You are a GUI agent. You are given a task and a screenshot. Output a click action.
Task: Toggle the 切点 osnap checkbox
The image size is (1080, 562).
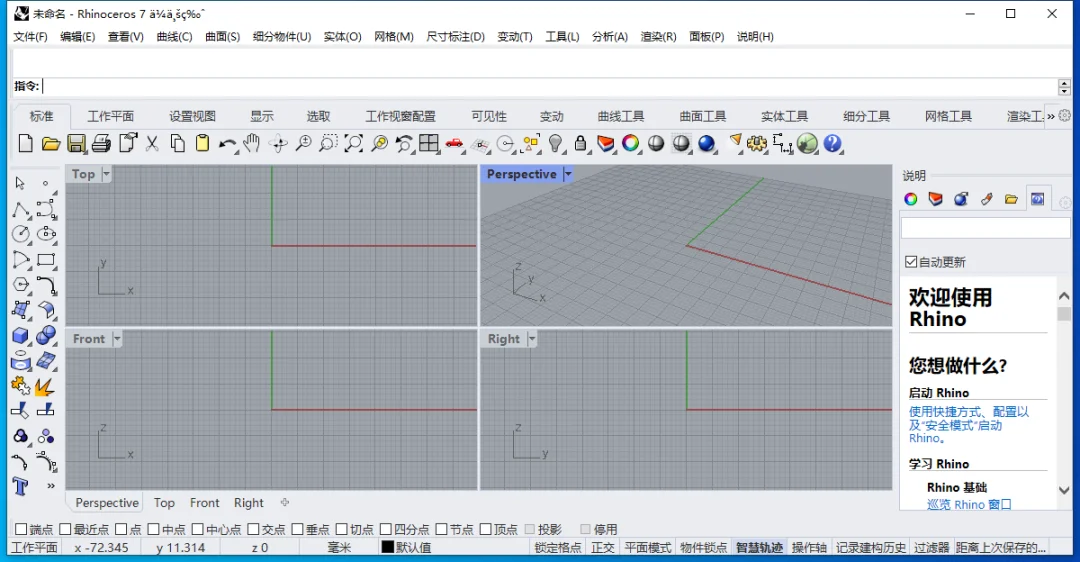pos(342,529)
